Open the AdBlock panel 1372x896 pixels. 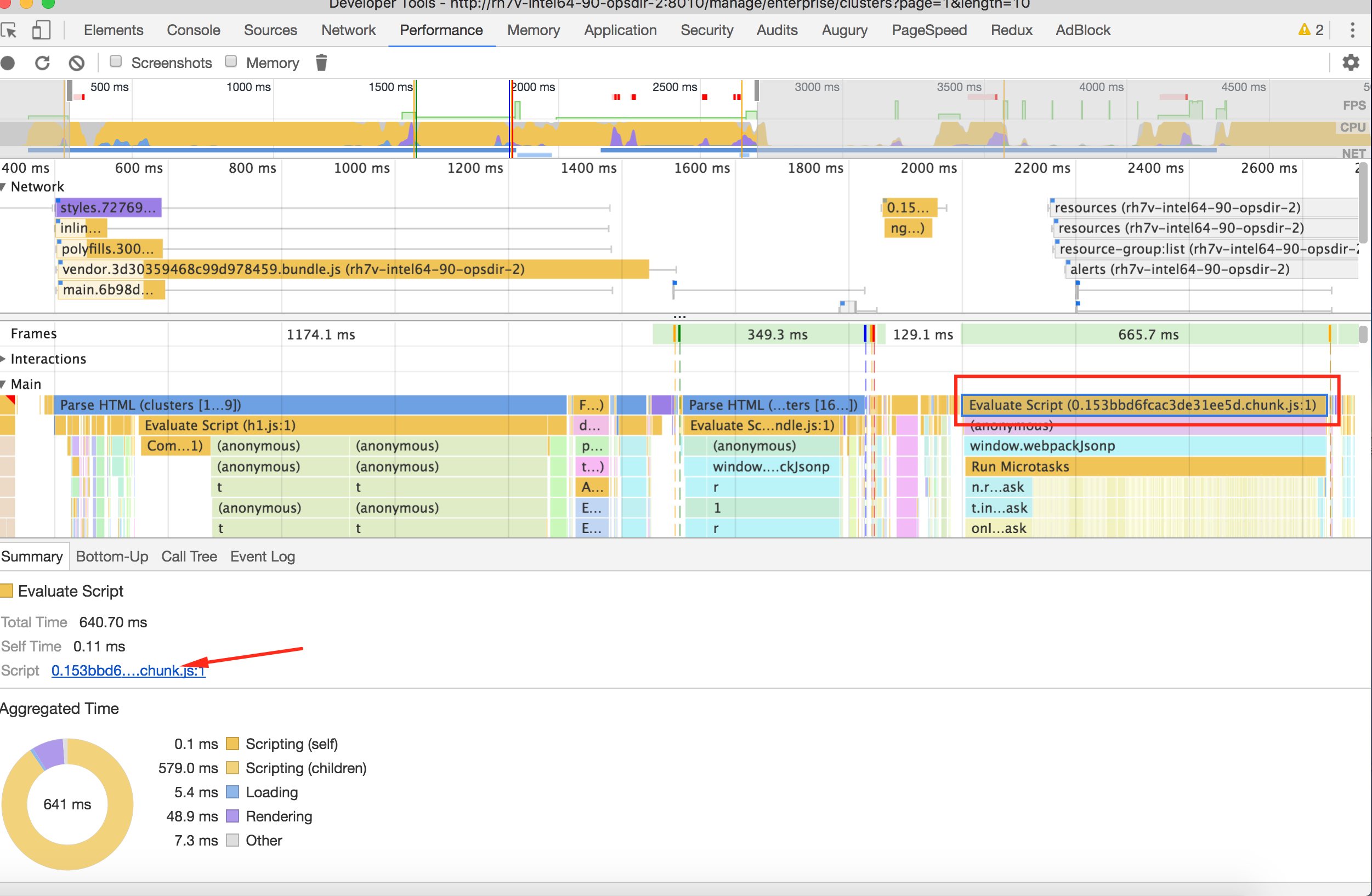(x=1082, y=30)
